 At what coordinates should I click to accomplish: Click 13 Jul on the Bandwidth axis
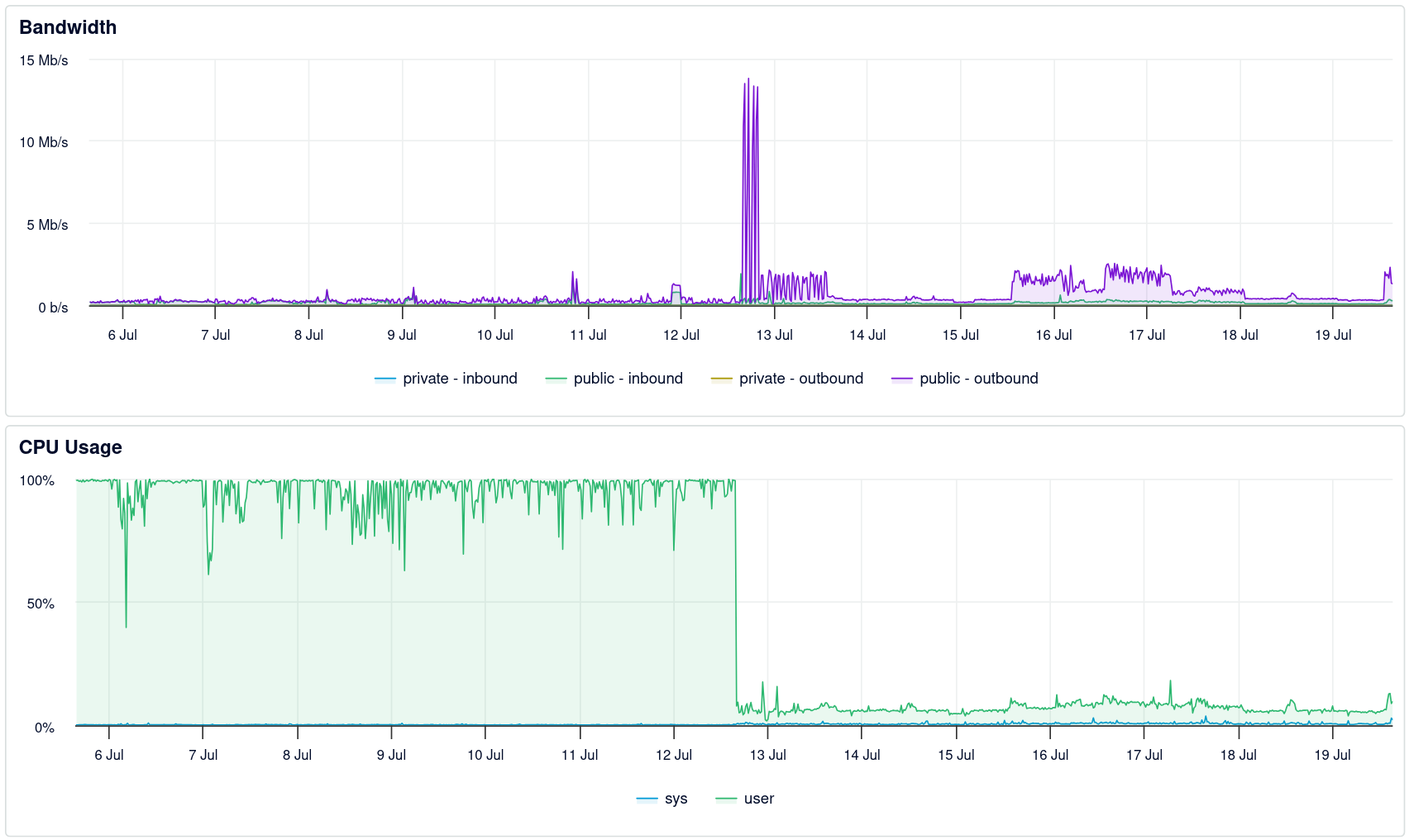(x=774, y=335)
